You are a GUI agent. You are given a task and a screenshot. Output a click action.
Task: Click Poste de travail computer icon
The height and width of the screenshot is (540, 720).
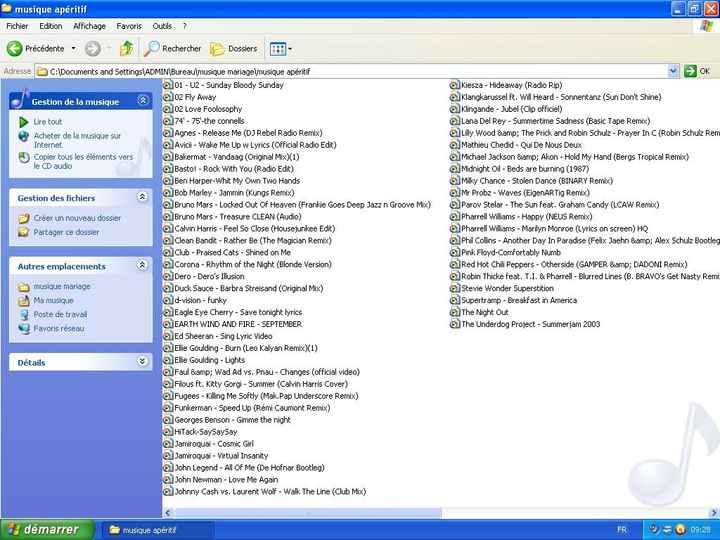(23, 315)
